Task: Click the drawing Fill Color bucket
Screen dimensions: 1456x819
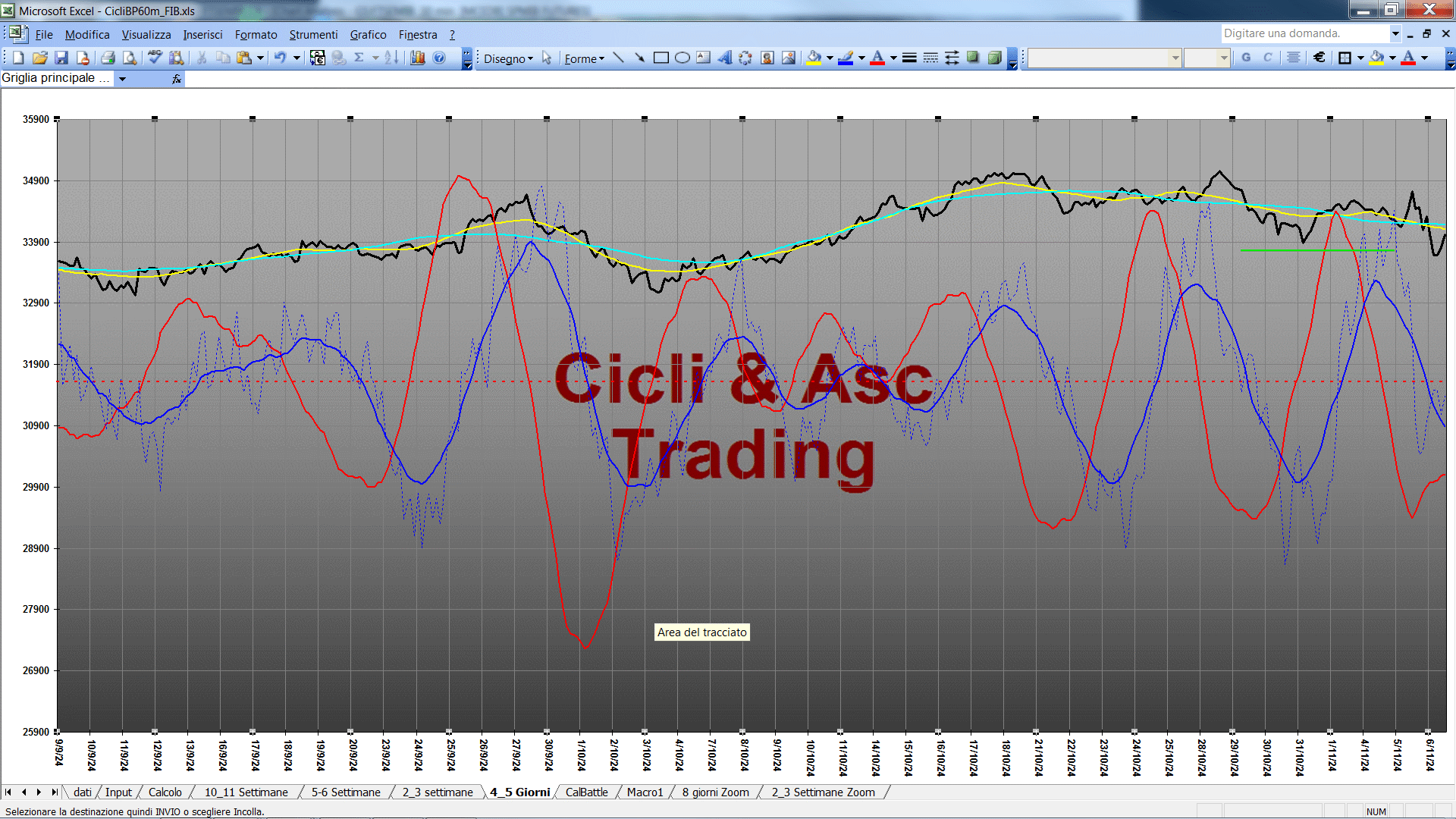Action: (x=814, y=58)
